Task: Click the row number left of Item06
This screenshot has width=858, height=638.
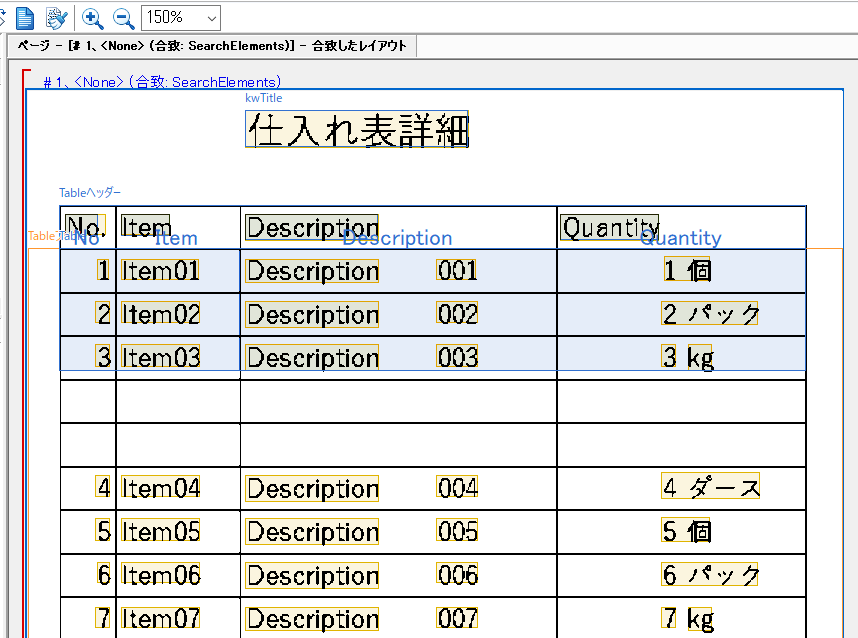Action: [x=103, y=574]
